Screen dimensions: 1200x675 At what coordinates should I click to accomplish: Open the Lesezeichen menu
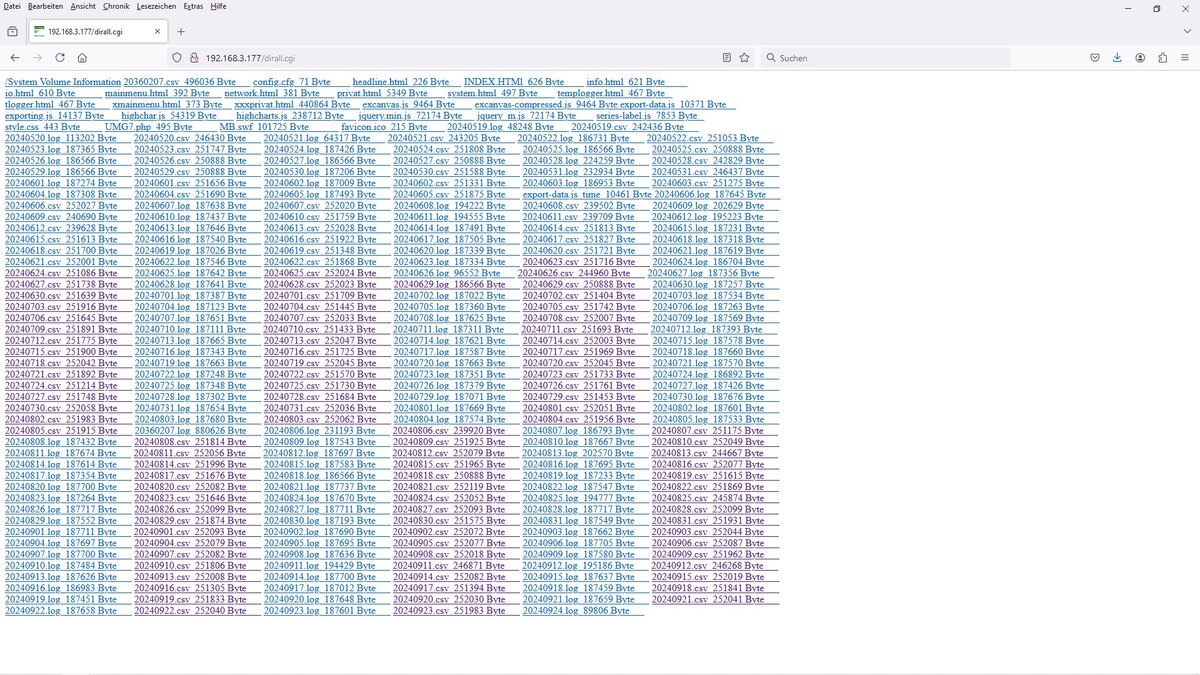(156, 6)
